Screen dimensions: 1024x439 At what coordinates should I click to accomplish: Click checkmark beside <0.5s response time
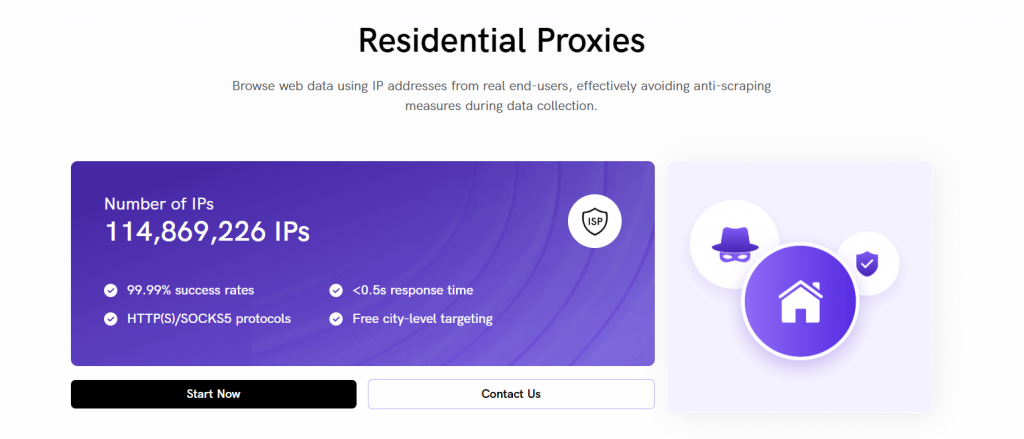tap(336, 290)
